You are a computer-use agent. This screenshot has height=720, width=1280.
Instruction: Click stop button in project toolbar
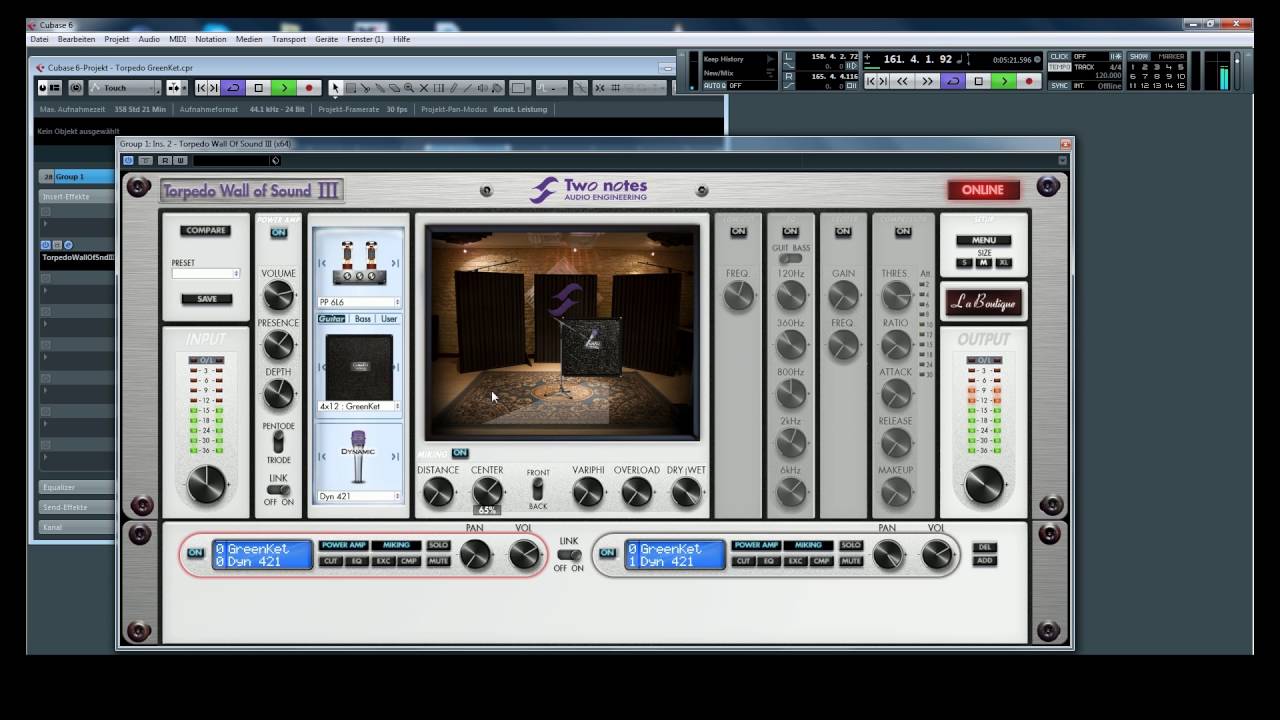tap(258, 88)
